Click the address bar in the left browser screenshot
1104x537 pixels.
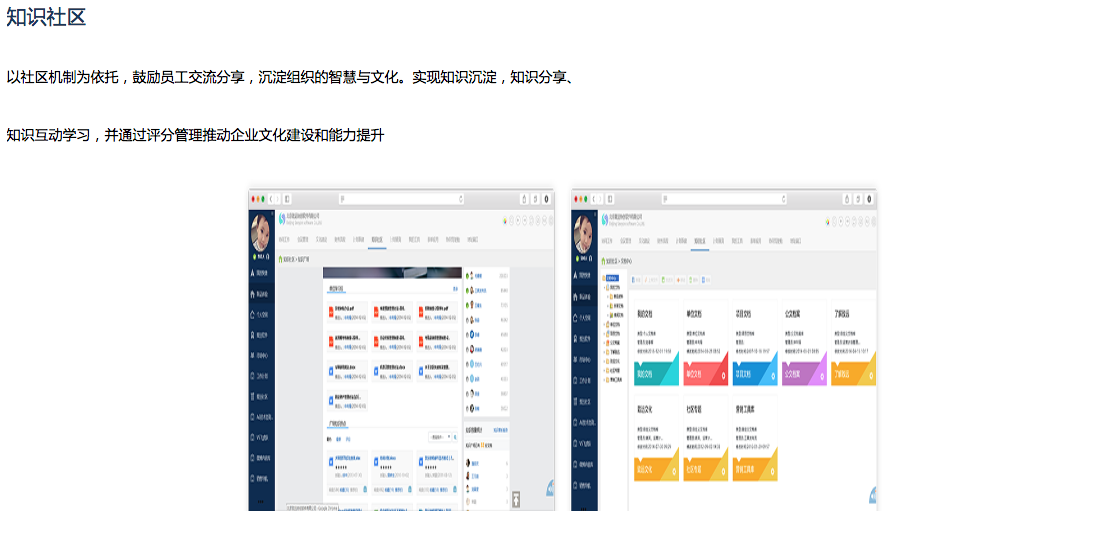[400, 199]
